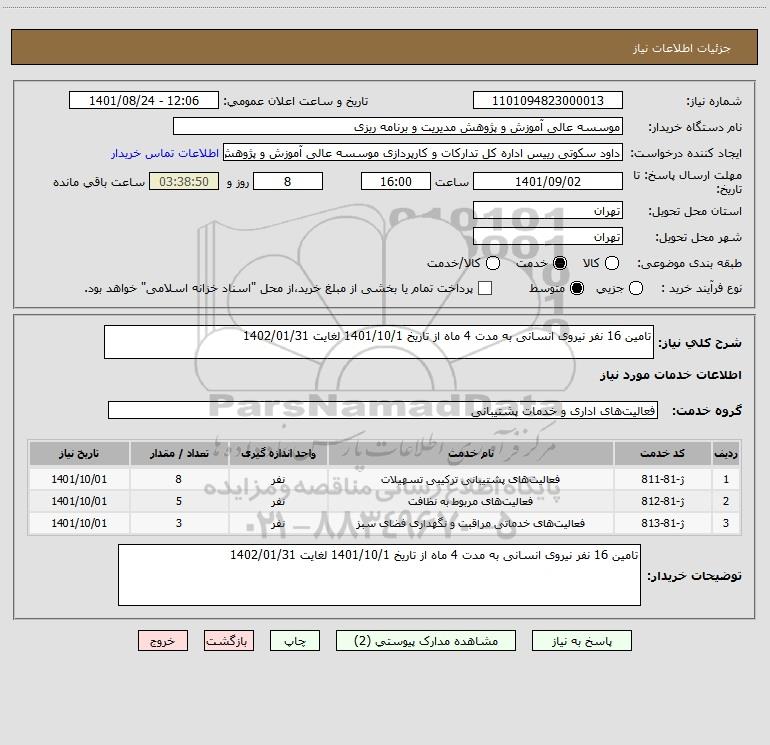The height and width of the screenshot is (745, 770).
Task: Click the اطلاعات خدمات مورد نیاز heading
Action: (x=670, y=375)
